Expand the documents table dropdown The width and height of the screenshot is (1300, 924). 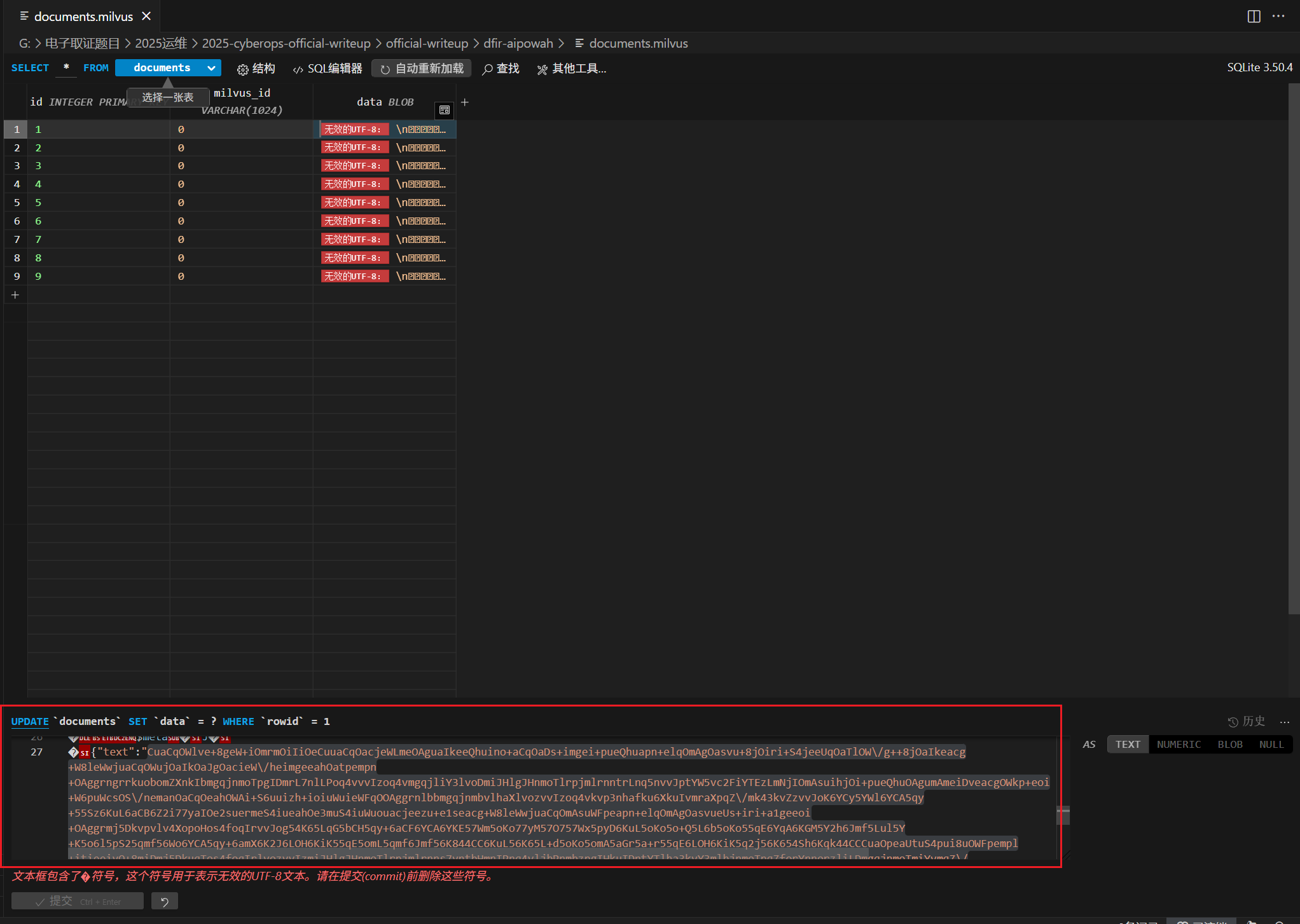[211, 68]
